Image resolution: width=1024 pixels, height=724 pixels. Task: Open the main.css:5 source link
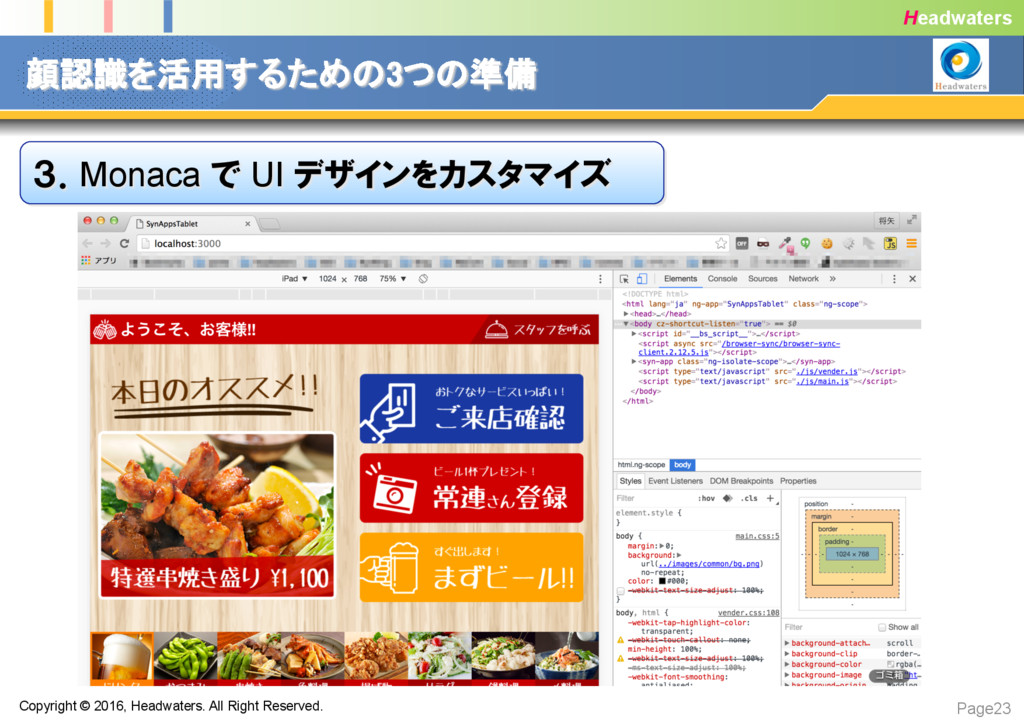758,536
